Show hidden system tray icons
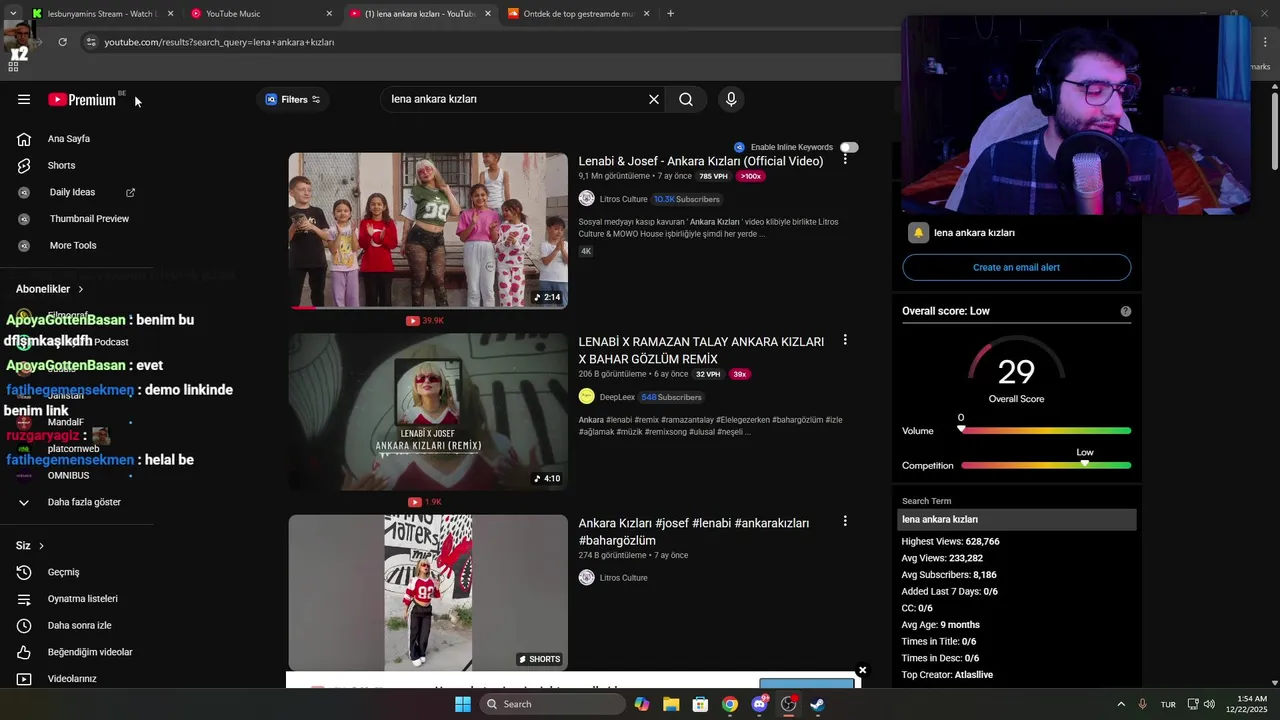1280x720 pixels. coord(1121,704)
